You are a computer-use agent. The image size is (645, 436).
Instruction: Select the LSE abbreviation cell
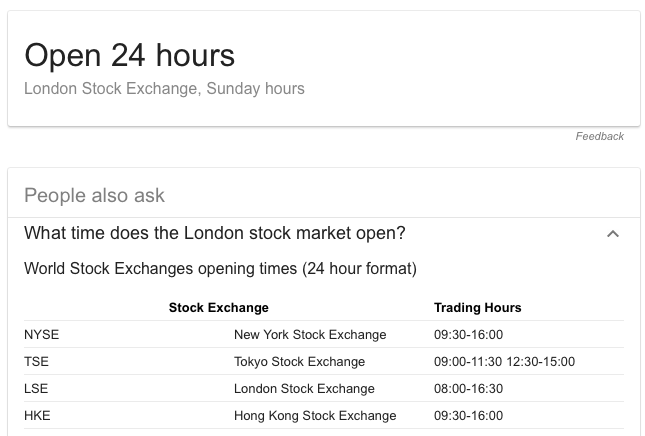click(x=36, y=388)
